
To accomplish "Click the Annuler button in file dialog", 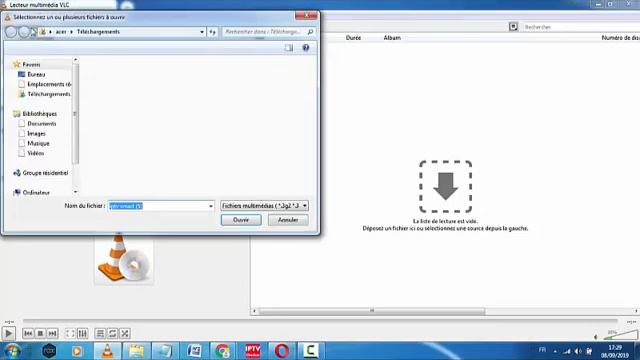I will pos(288,220).
